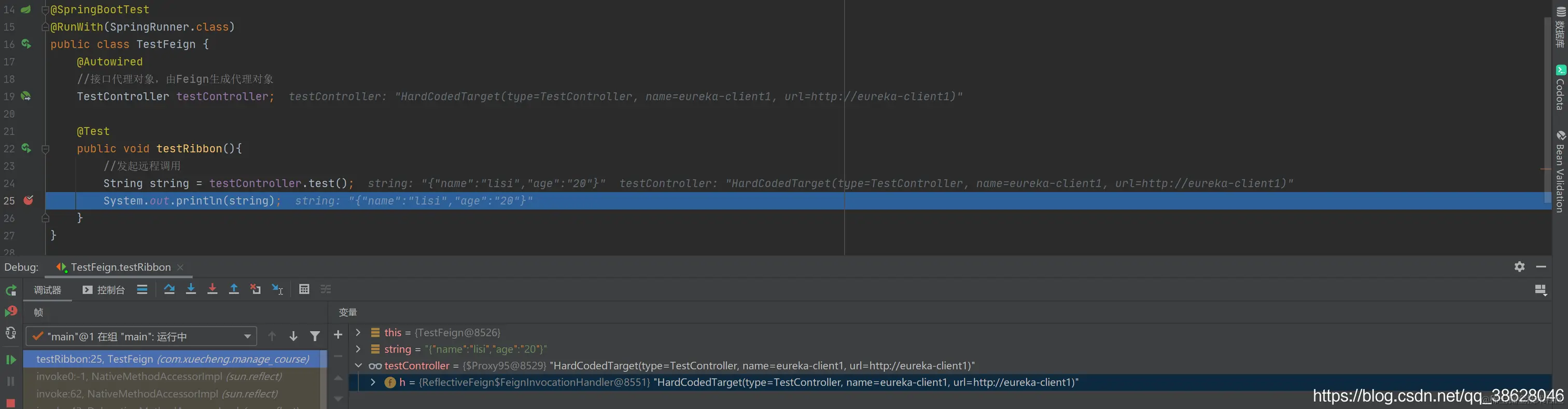
Task: Click the frames list vertical scrollbar
Action: (x=323, y=379)
